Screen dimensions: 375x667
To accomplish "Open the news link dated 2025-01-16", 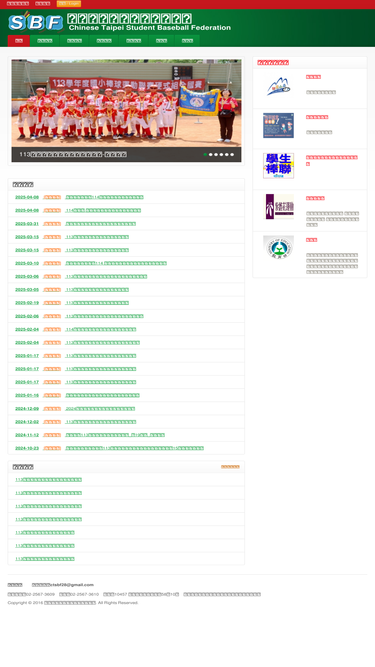I will (102, 395).
